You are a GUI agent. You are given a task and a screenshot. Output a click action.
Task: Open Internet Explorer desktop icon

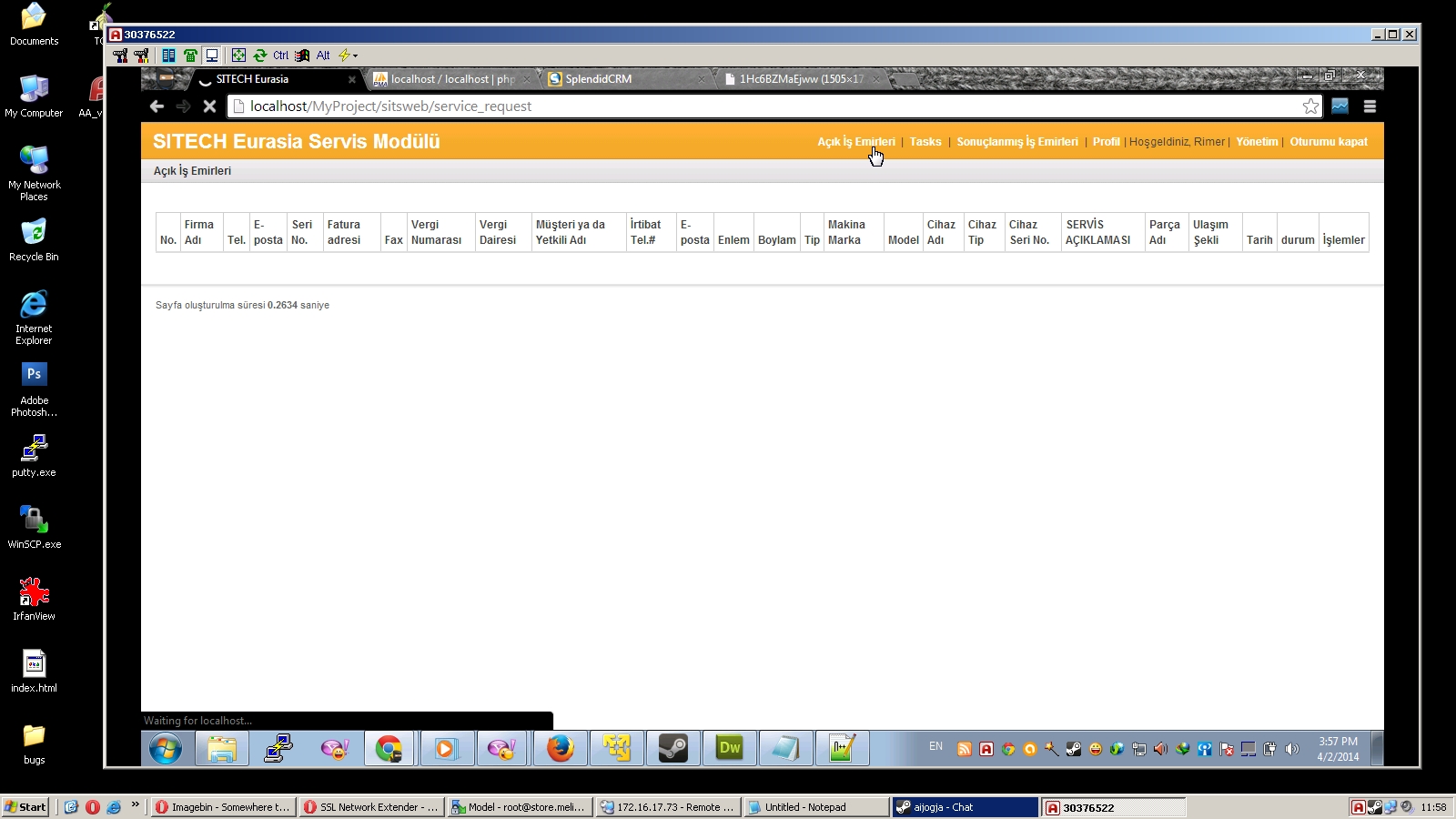coord(34,318)
